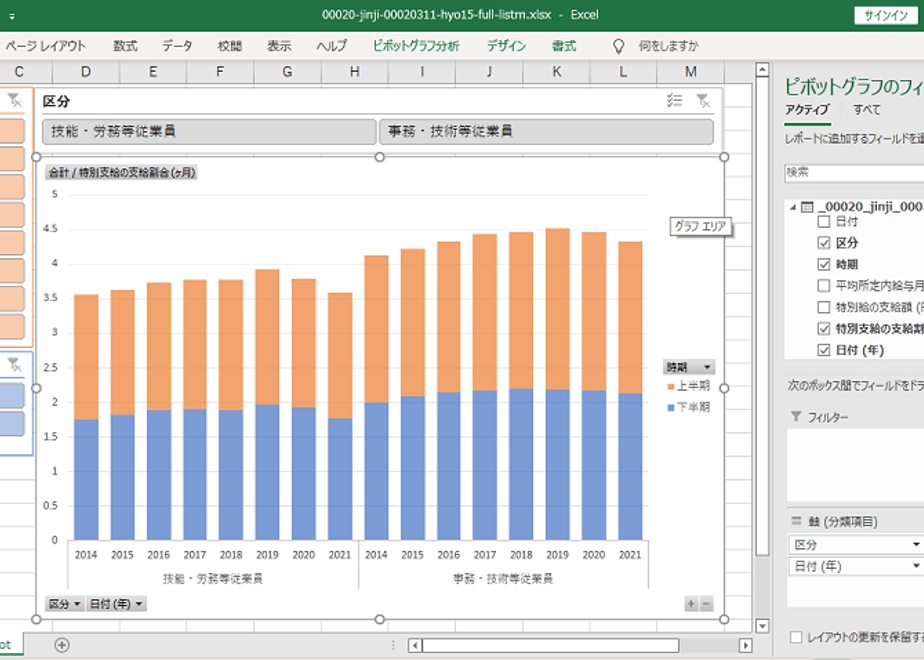Image resolution: width=924 pixels, height=660 pixels.
Task: Add a new sheet with plus icon
Action: point(62,645)
